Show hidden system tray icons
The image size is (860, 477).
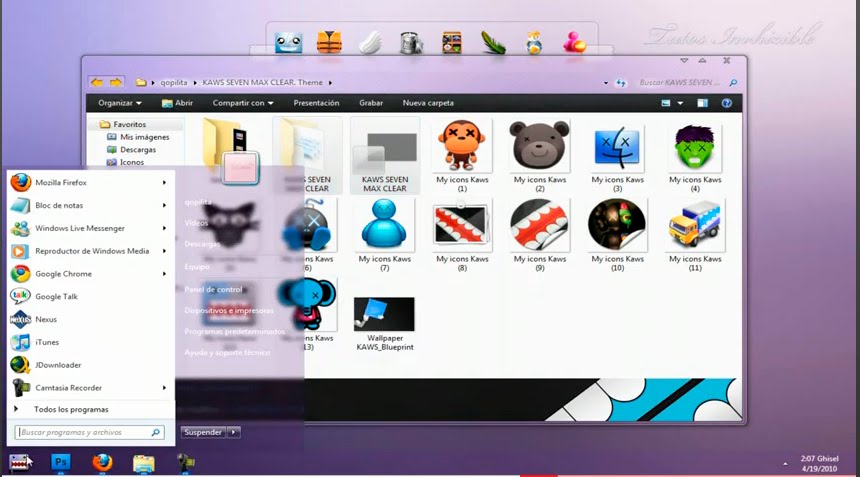(785, 464)
